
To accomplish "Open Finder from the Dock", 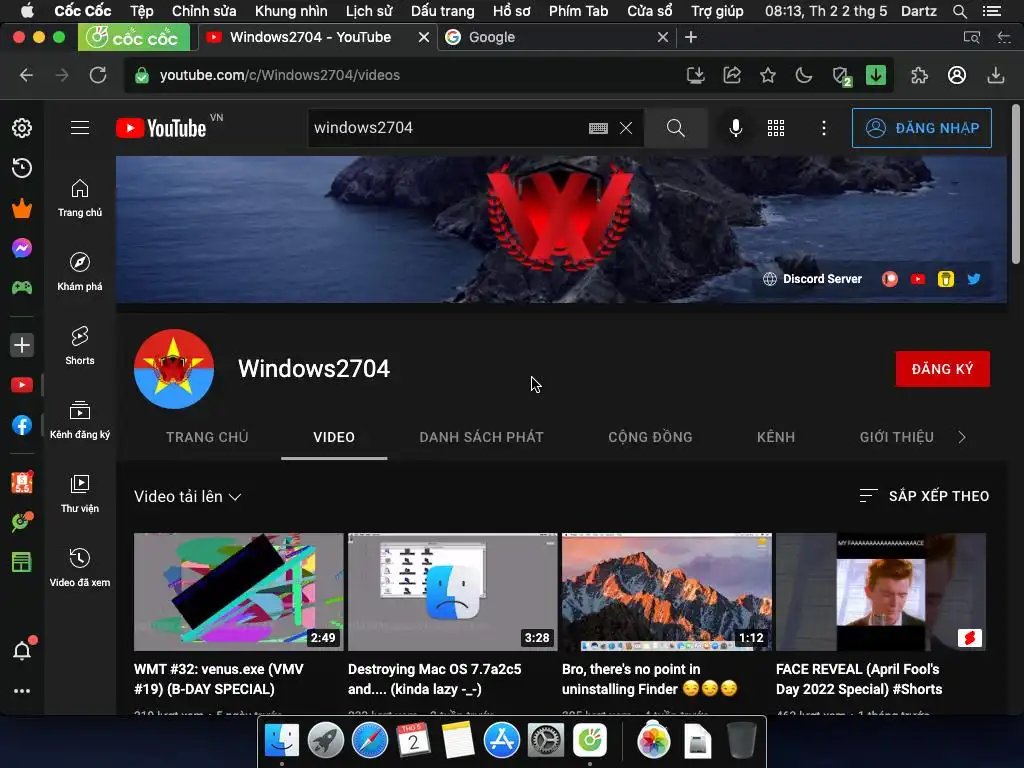I will click(x=281, y=740).
